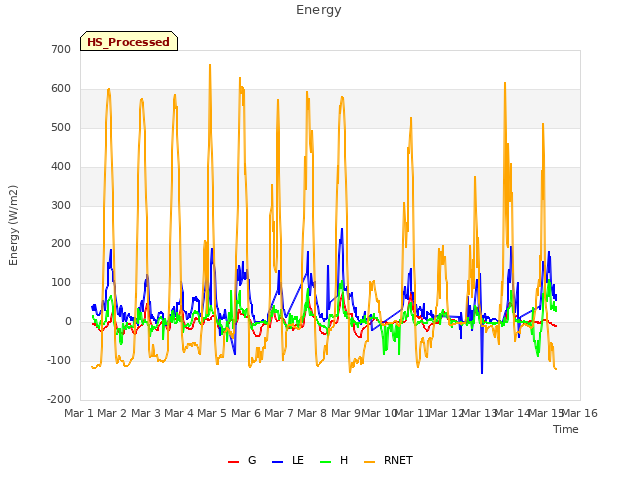Toggle the G series legend entry
The image size is (640, 480).
(242, 460)
